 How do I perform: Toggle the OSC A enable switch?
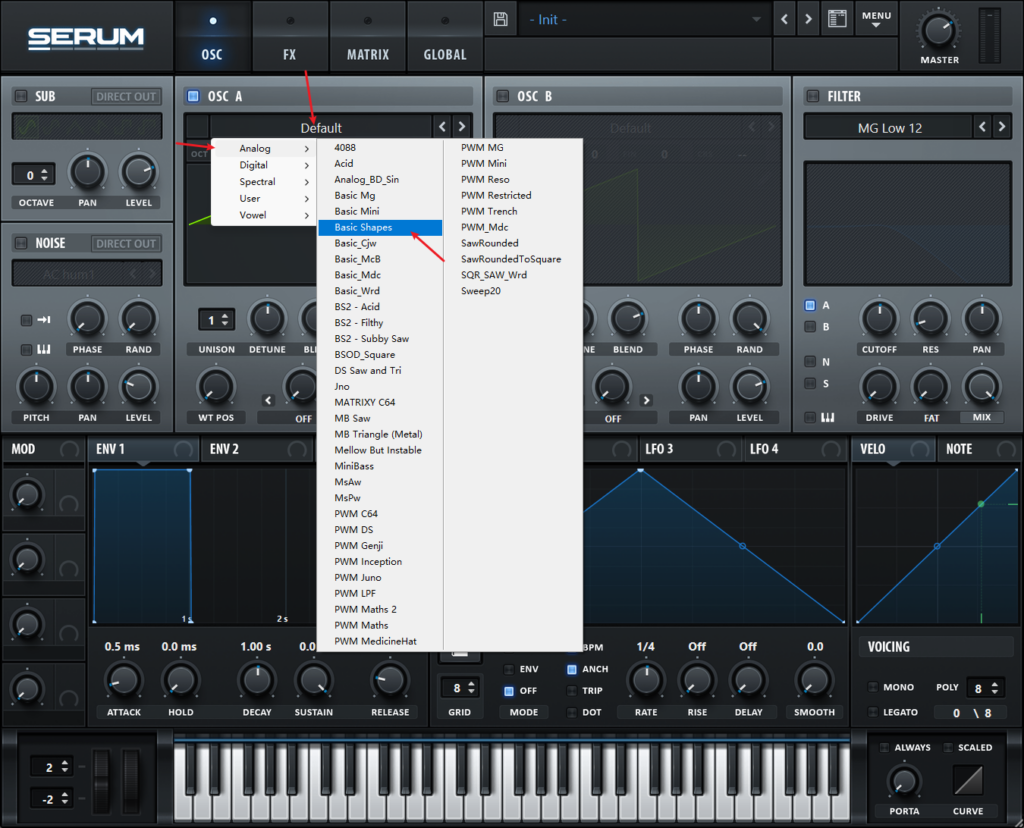[193, 97]
